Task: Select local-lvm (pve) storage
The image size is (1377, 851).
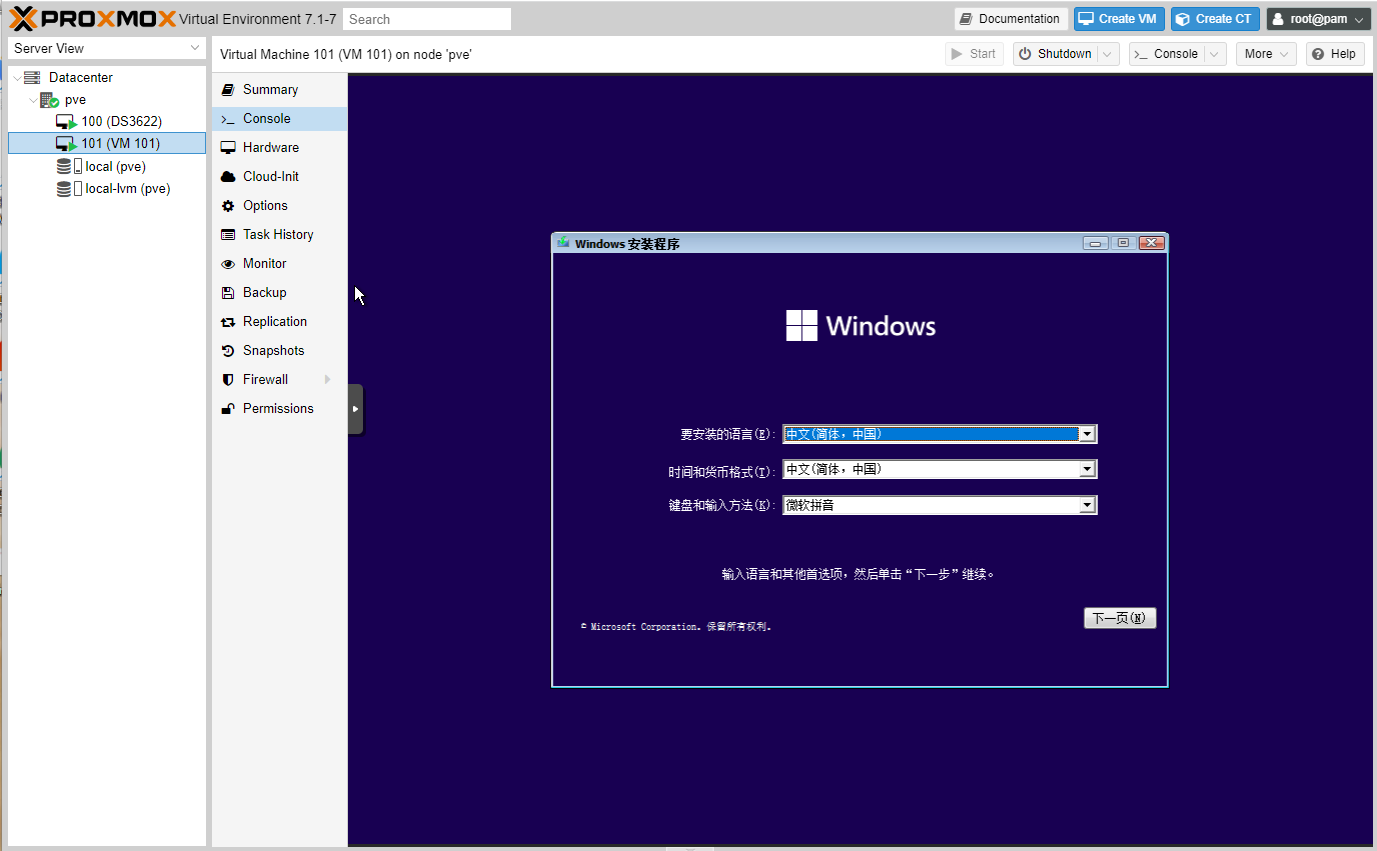Action: click(127, 188)
